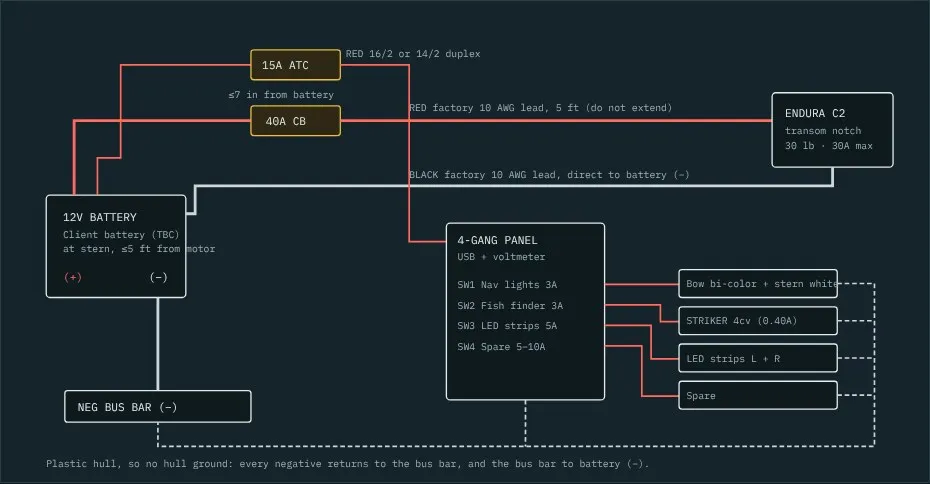Click the ≤7 in from battery note
Viewport: 930px width, 484px height.
281,94
